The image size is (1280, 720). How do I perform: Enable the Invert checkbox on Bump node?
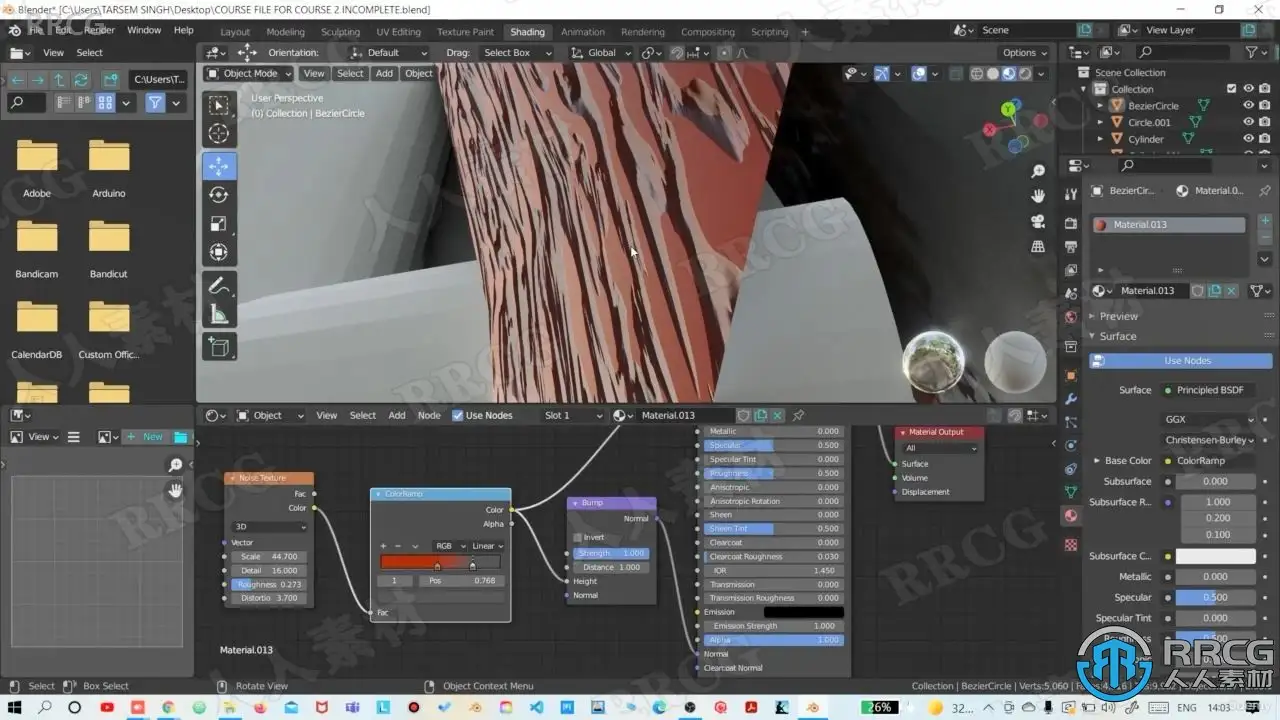[x=577, y=538]
